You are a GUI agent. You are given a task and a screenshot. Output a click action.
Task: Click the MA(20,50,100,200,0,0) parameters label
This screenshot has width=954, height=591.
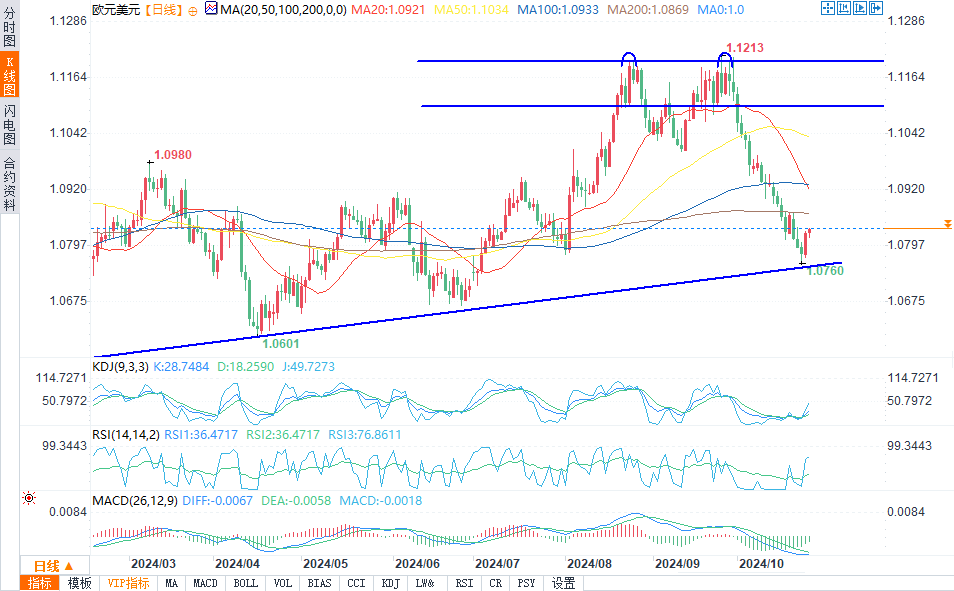point(284,10)
